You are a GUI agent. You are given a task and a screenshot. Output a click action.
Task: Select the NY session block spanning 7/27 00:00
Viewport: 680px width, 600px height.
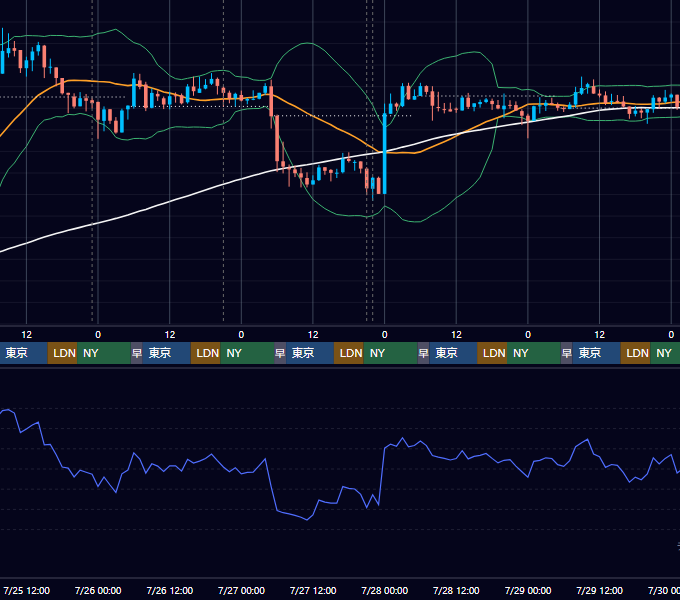click(x=247, y=353)
